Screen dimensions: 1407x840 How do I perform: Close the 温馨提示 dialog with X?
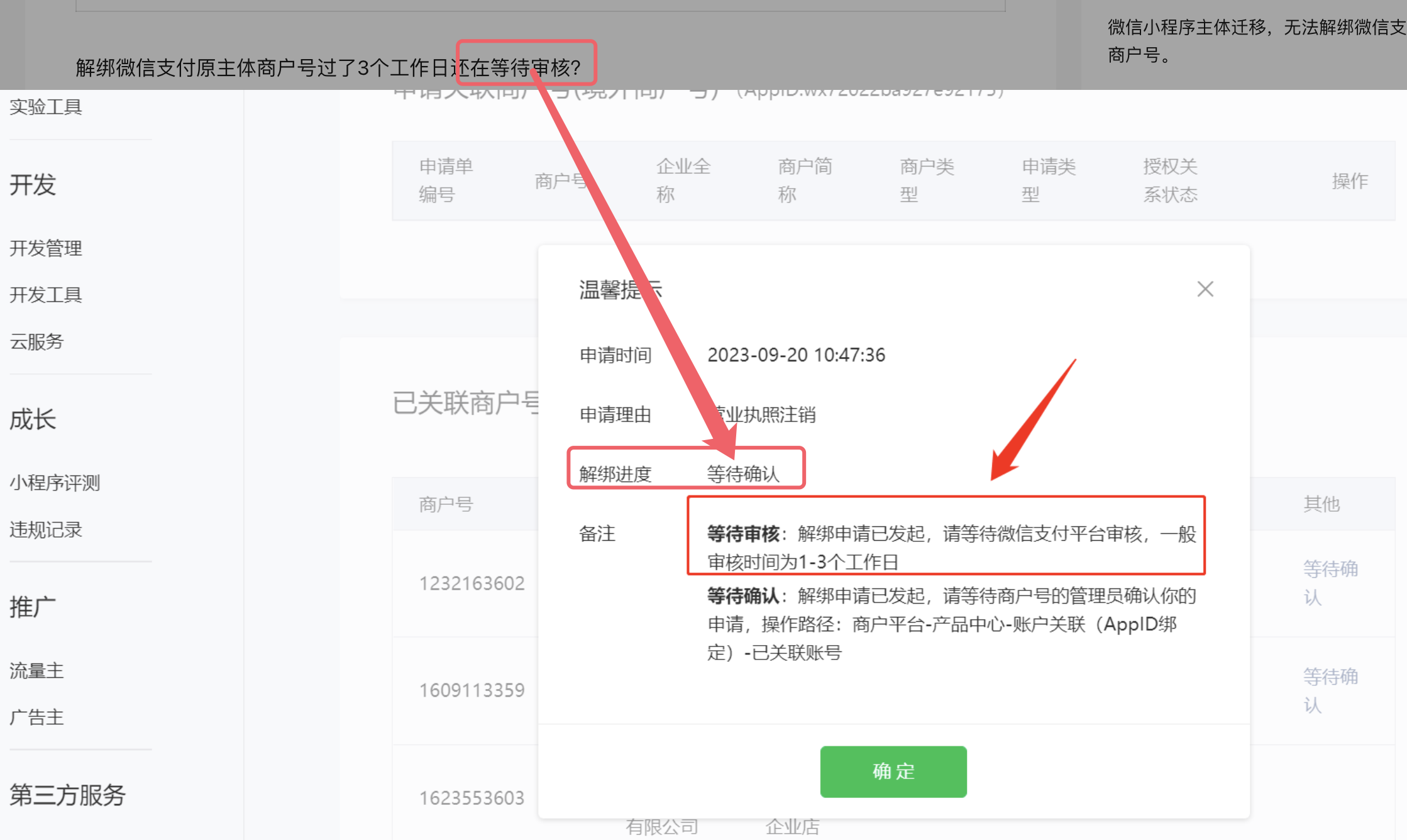point(1205,289)
